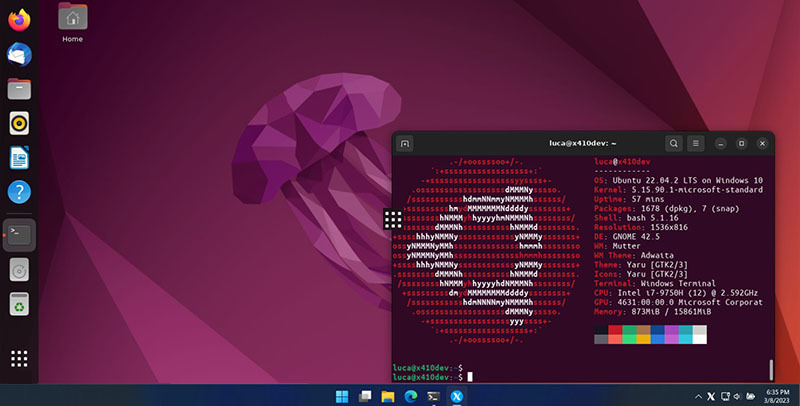Open the Windows Start menu

point(342,396)
